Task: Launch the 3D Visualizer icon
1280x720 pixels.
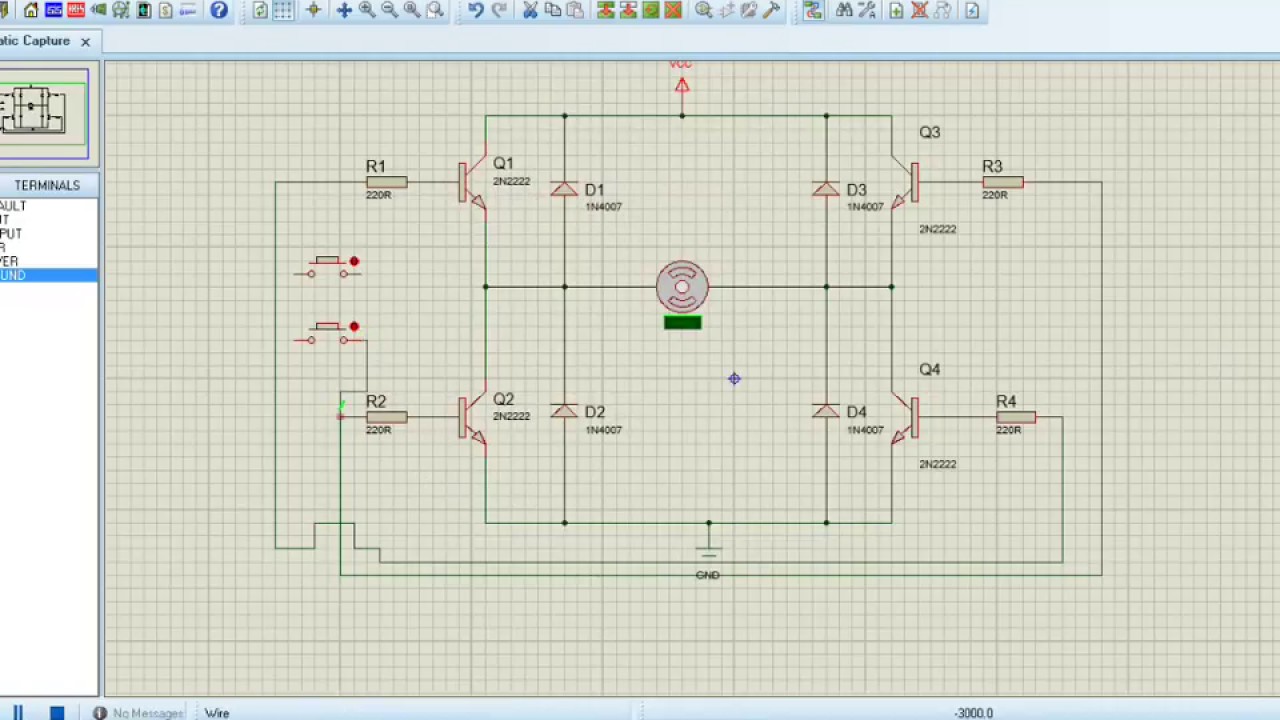Action: pos(99,10)
